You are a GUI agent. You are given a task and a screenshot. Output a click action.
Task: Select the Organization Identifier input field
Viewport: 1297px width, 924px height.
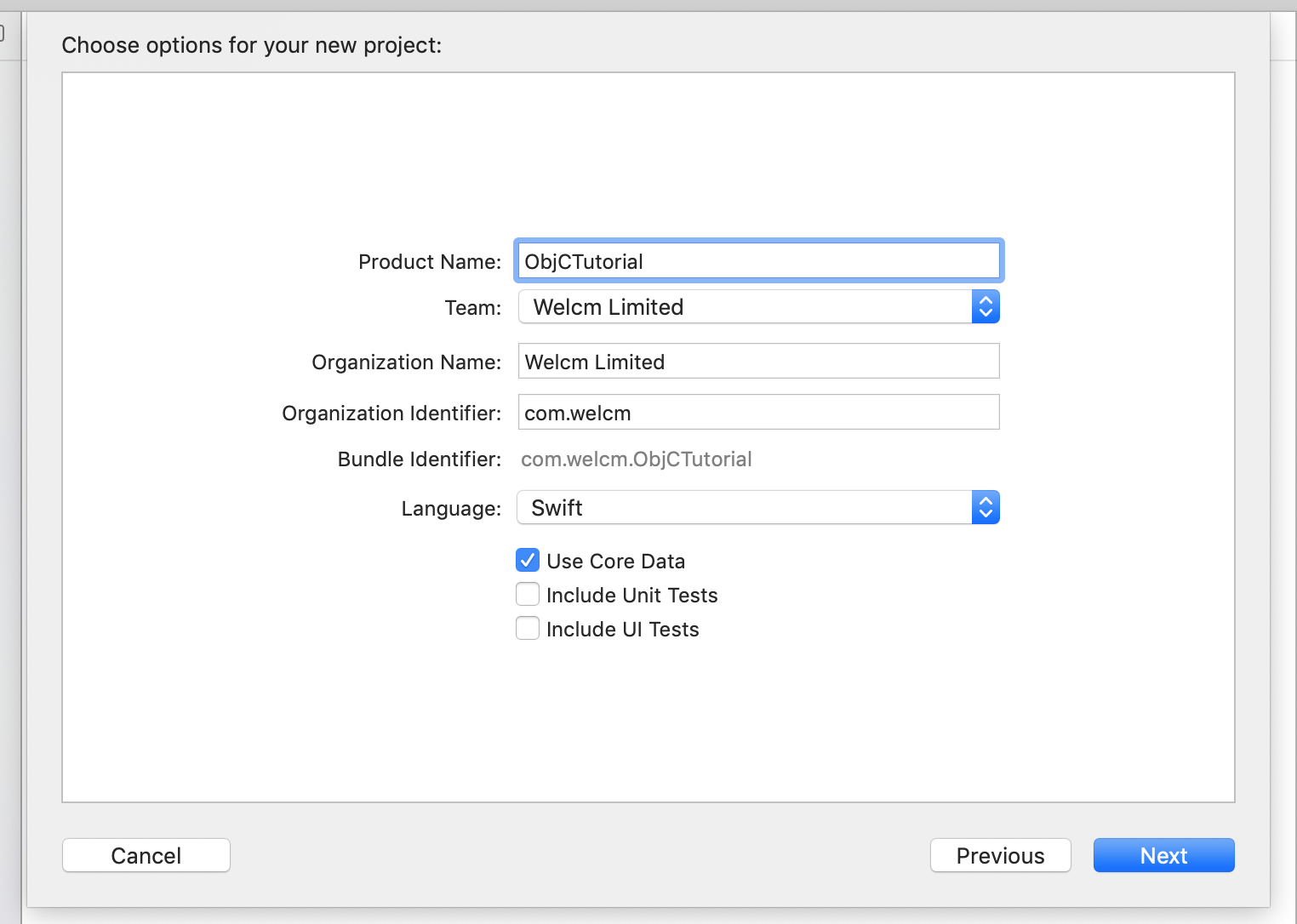point(757,413)
